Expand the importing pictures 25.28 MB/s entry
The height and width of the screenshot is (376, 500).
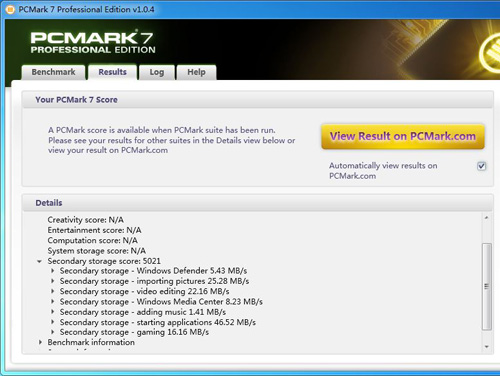point(53,281)
